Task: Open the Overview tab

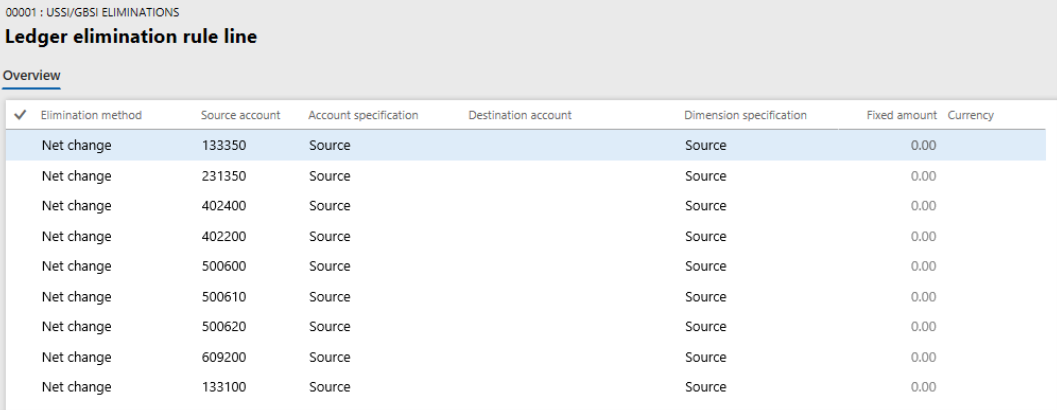Action: pyautogui.click(x=32, y=75)
